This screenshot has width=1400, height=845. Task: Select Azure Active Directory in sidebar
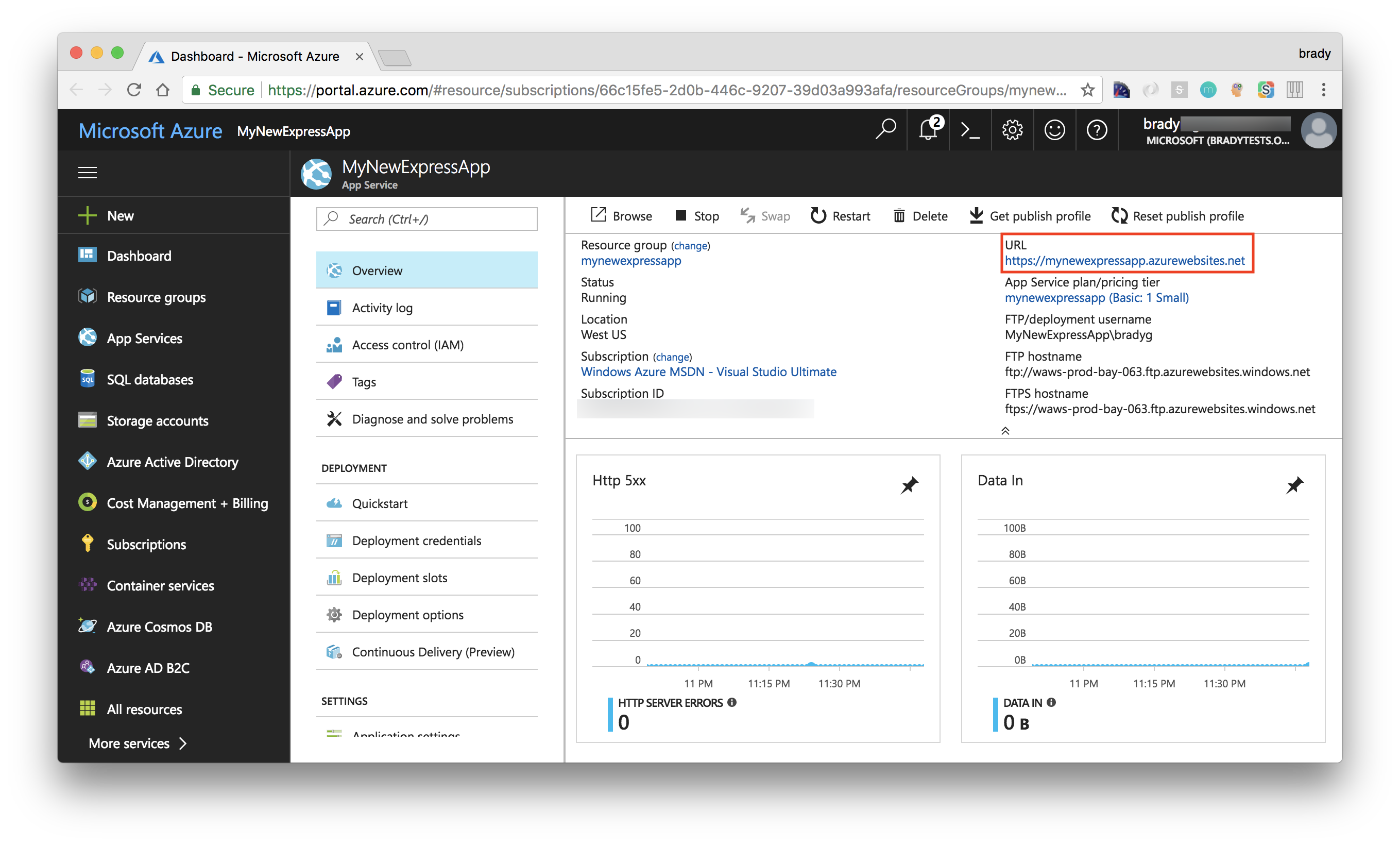(174, 462)
